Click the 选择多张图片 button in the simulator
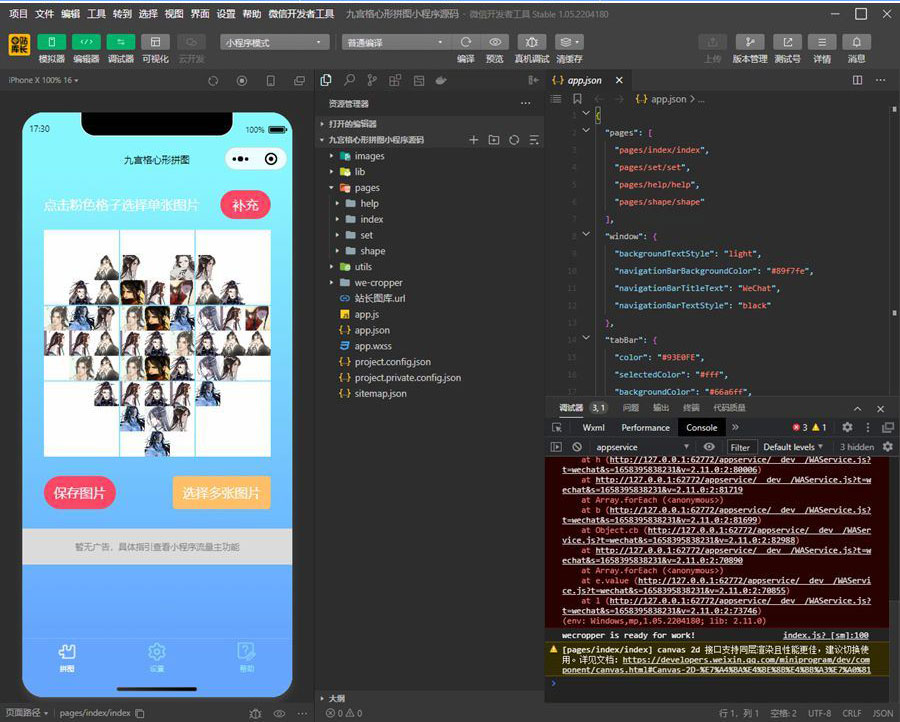This screenshot has height=722, width=900. (221, 493)
